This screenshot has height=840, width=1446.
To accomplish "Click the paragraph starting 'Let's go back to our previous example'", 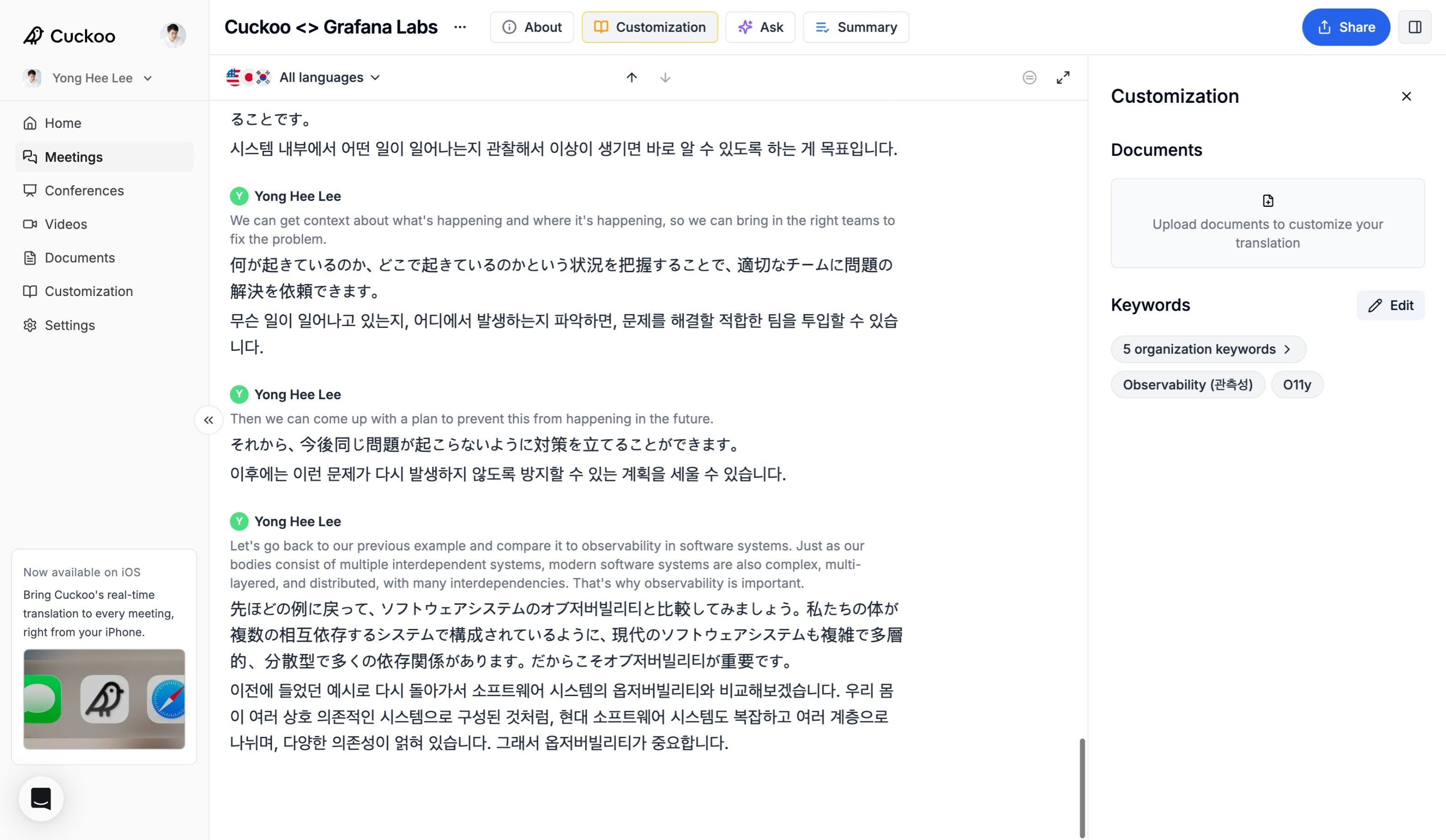I will [548, 565].
